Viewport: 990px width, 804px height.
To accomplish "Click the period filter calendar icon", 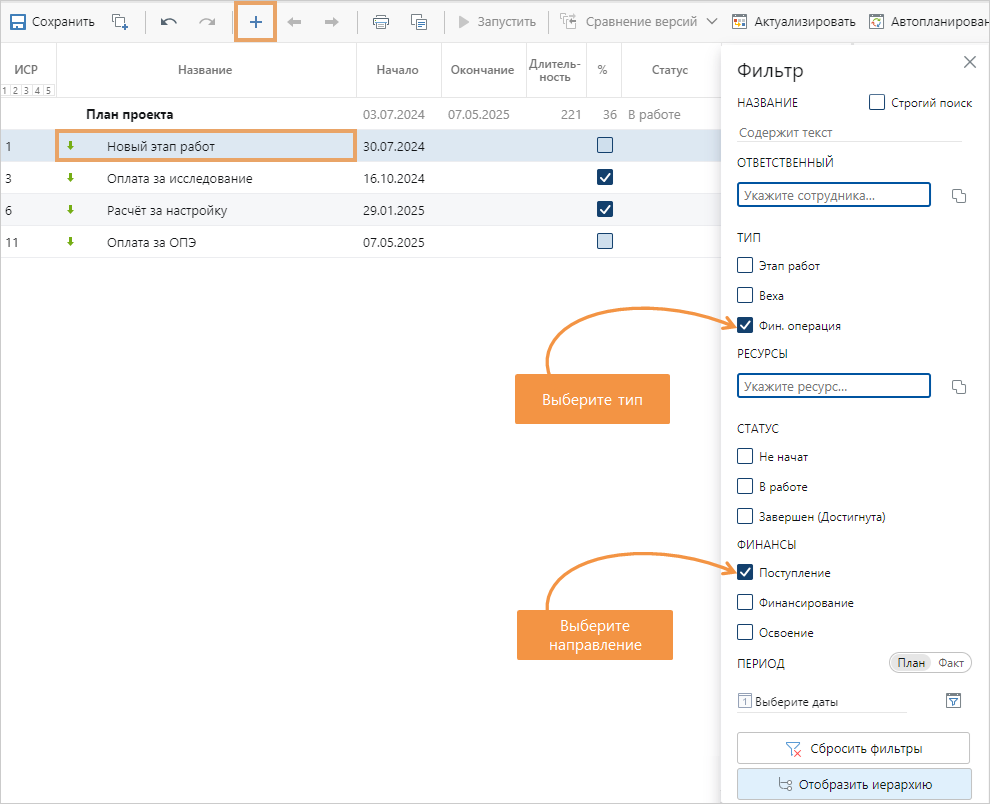I will coord(953,701).
